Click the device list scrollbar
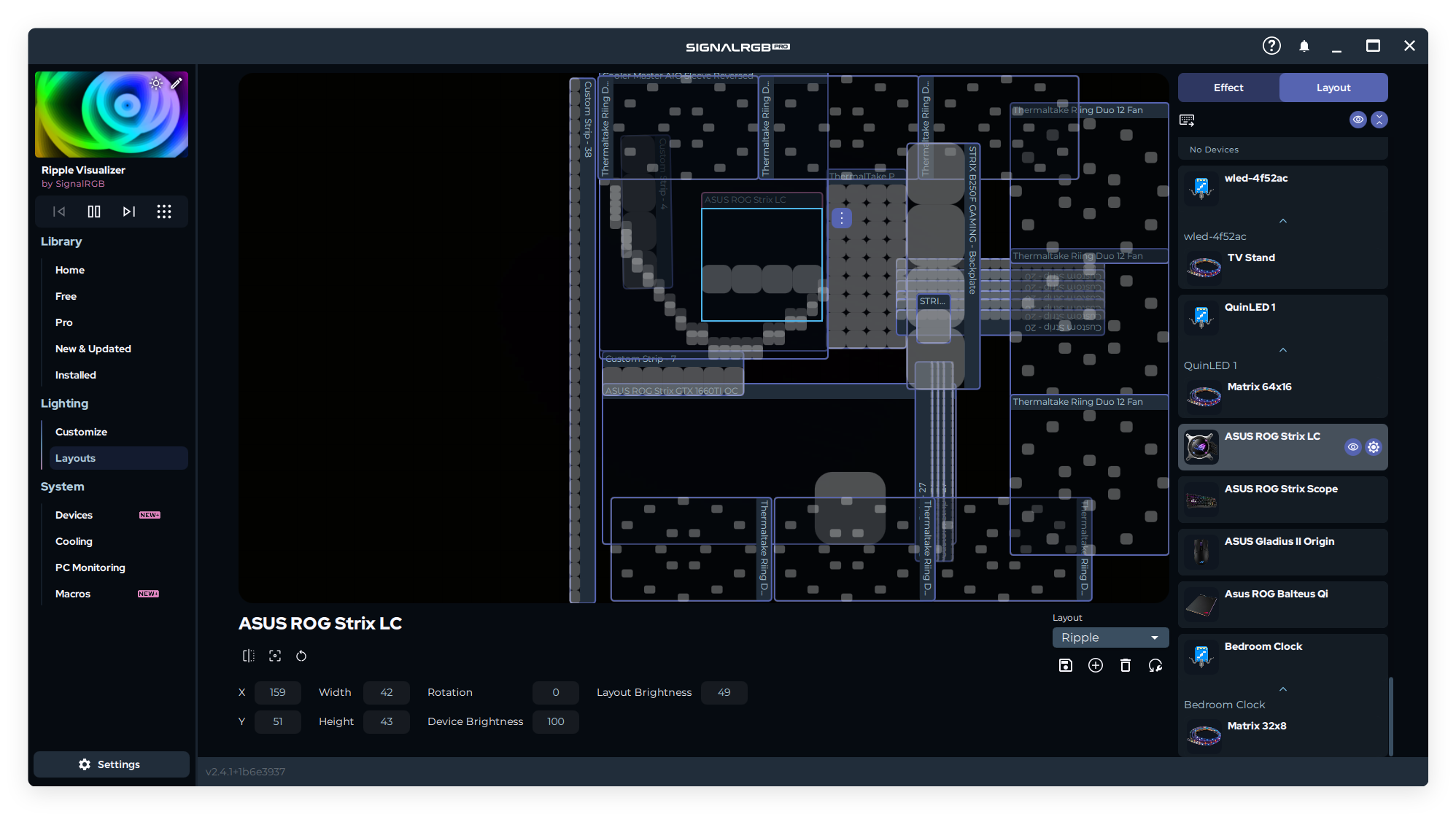This screenshot has width=1456, height=814. pos(1391,717)
